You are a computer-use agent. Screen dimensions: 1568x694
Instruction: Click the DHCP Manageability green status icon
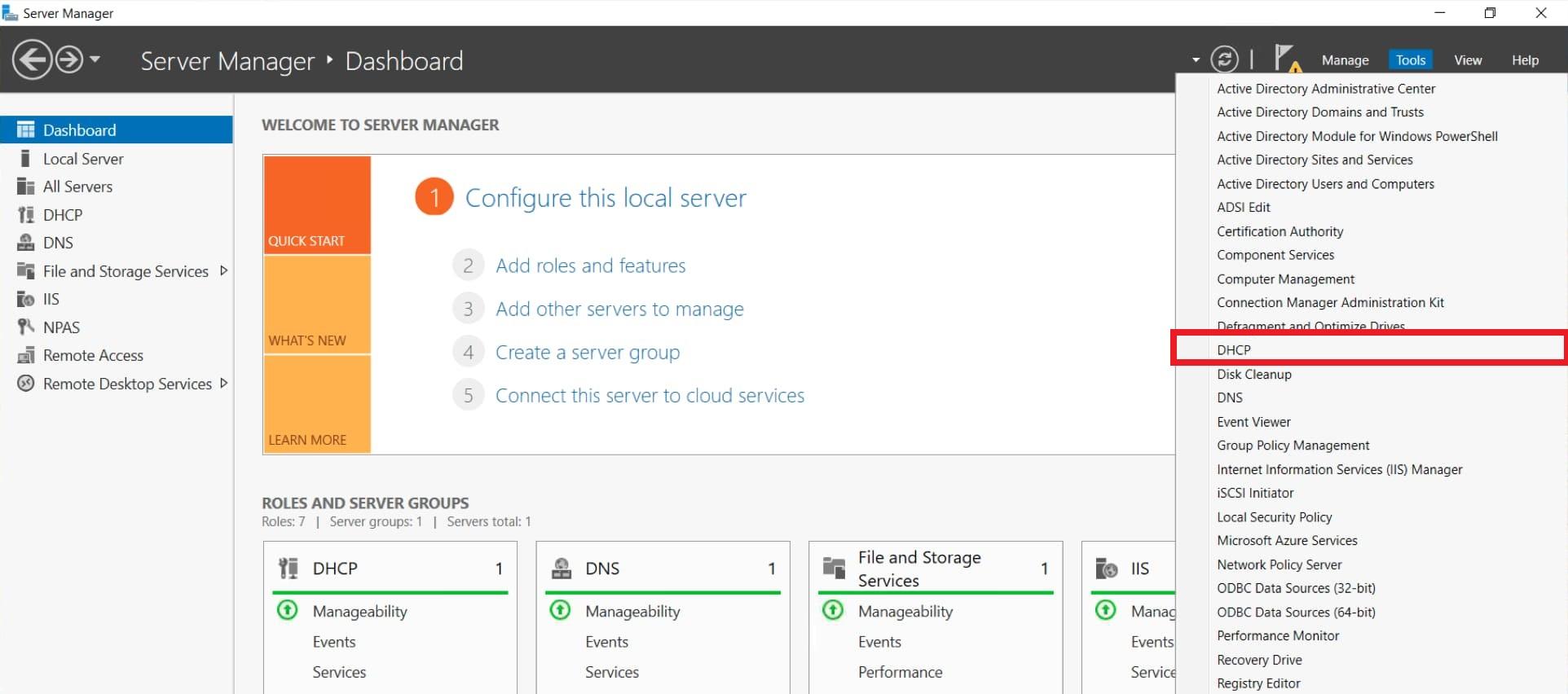(x=288, y=610)
